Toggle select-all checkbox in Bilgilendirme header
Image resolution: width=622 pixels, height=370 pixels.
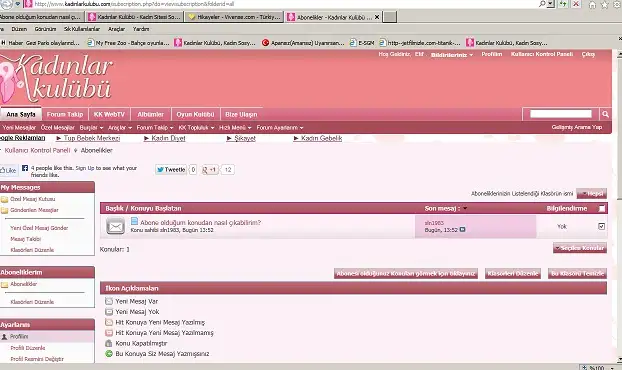point(602,209)
